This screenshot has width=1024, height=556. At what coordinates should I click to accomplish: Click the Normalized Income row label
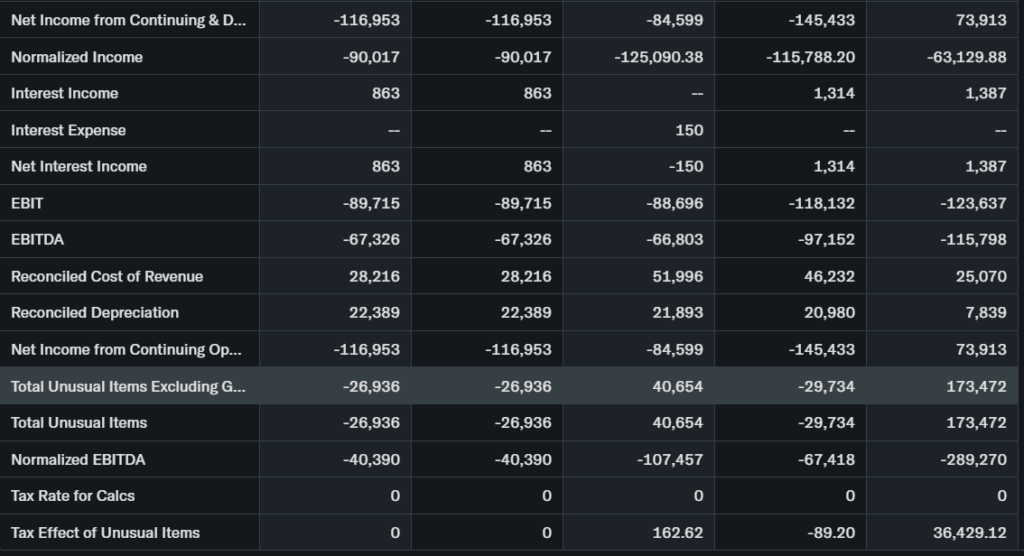(77, 57)
